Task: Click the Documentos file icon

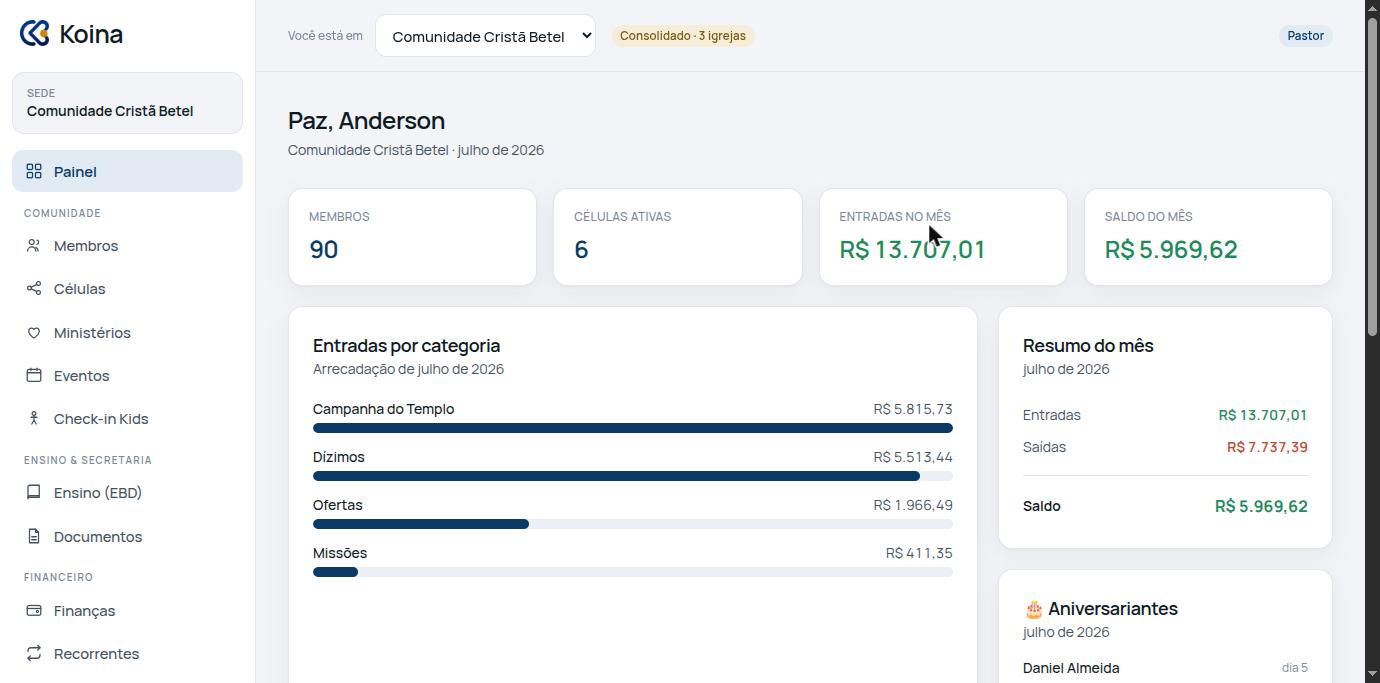Action: (34, 536)
